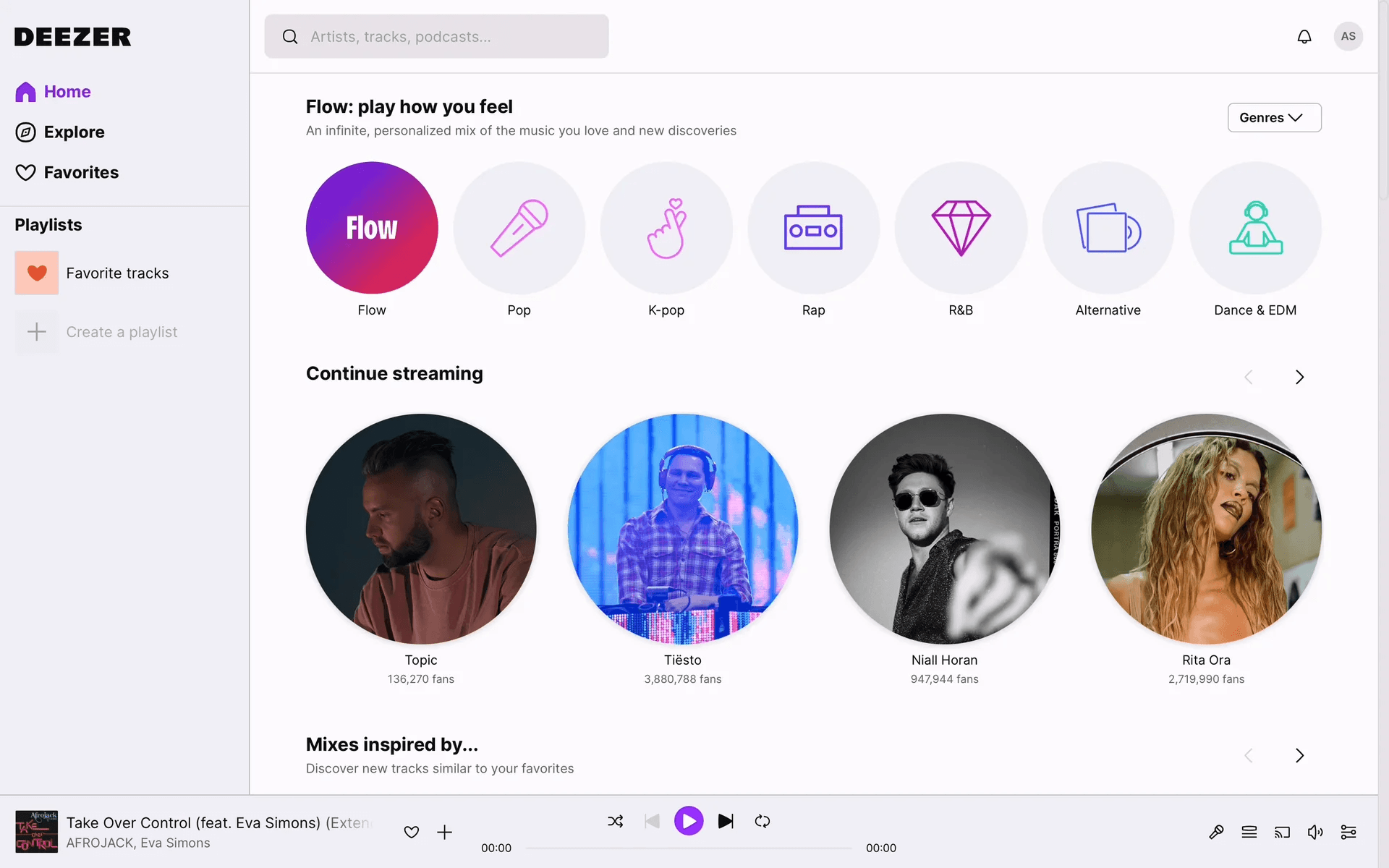Open the queue list icon
This screenshot has width=1389, height=868.
click(x=1249, y=832)
